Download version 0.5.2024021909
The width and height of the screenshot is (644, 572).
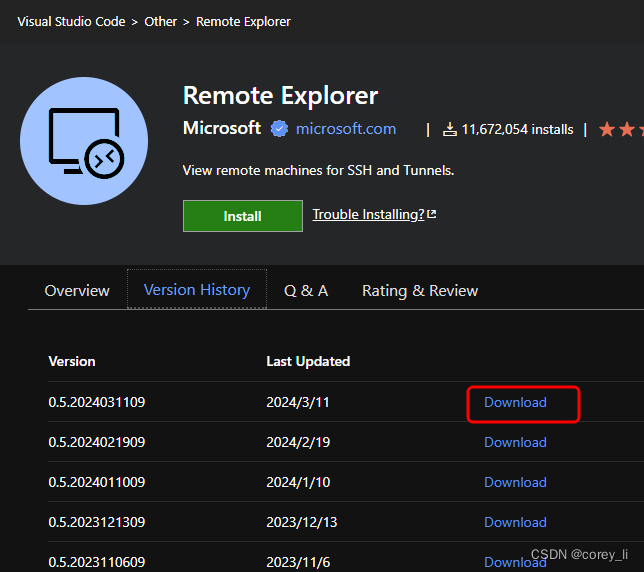tap(515, 442)
